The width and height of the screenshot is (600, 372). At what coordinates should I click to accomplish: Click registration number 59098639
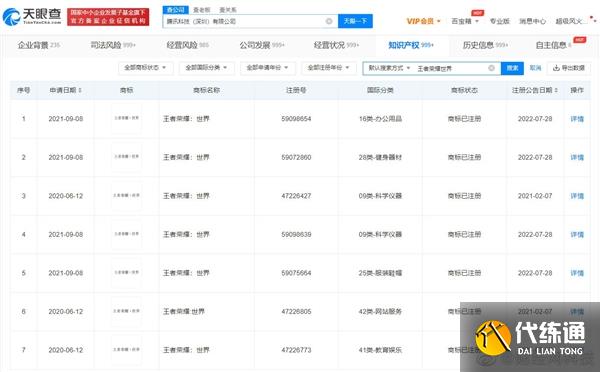coord(296,235)
